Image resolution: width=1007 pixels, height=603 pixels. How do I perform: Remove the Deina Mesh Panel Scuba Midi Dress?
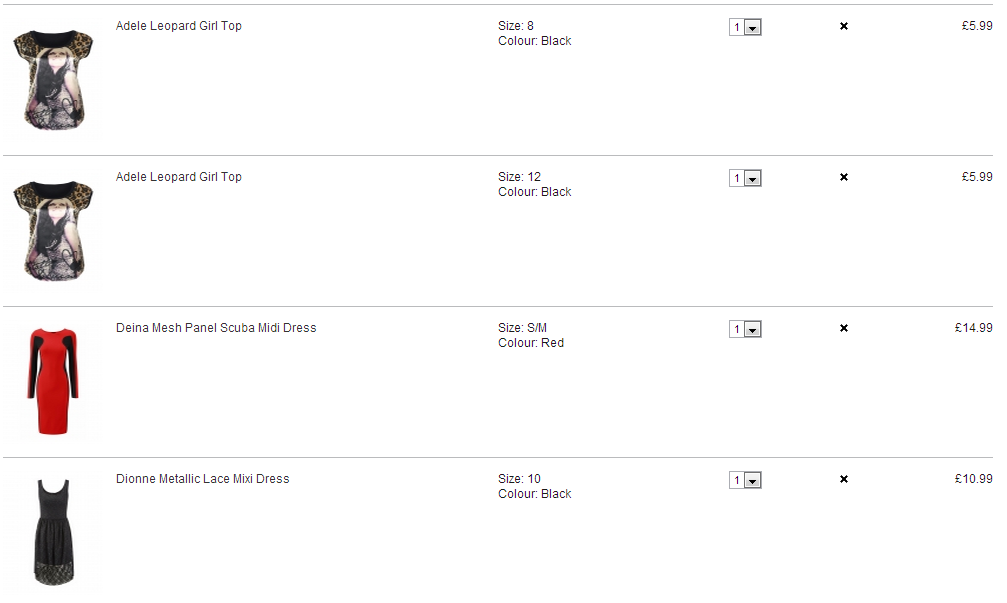coord(844,328)
